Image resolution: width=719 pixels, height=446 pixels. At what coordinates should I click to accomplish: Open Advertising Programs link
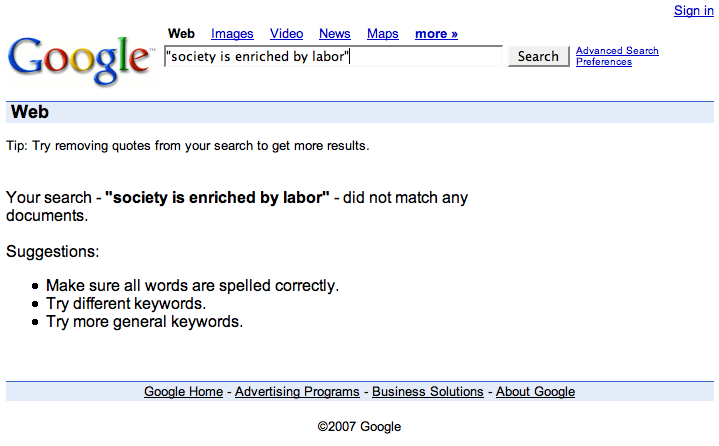point(297,391)
